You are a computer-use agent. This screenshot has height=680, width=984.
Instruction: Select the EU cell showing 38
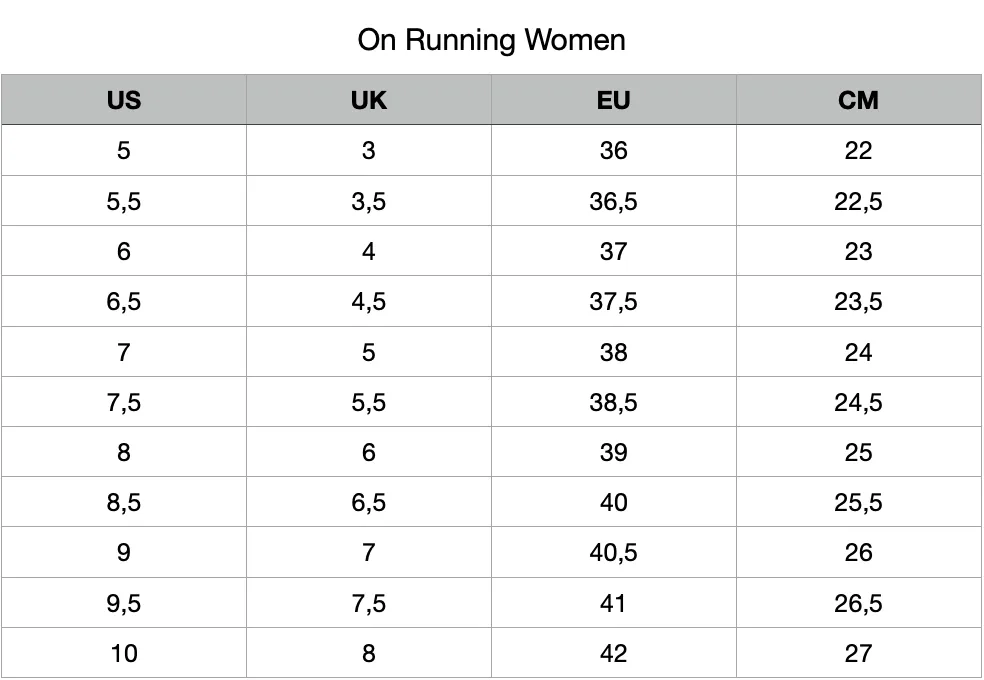click(613, 352)
